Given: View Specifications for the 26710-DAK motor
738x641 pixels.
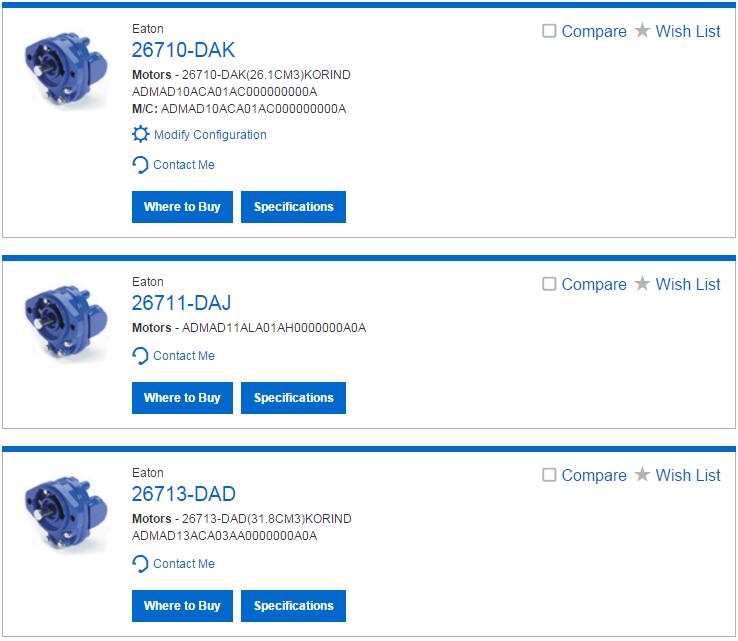Looking at the screenshot, I should coord(293,207).
